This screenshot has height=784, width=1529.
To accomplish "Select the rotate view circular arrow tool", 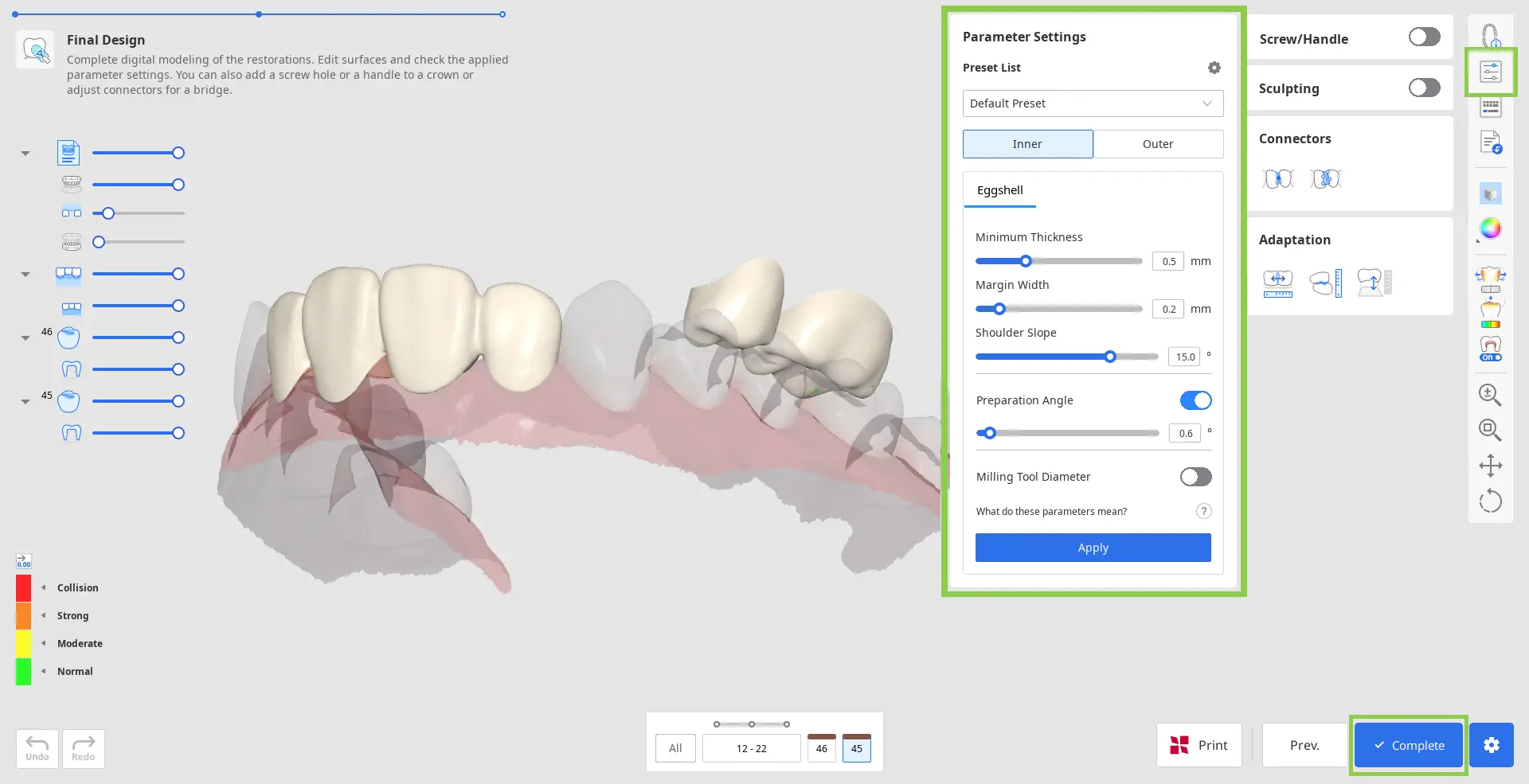I will click(x=1491, y=501).
